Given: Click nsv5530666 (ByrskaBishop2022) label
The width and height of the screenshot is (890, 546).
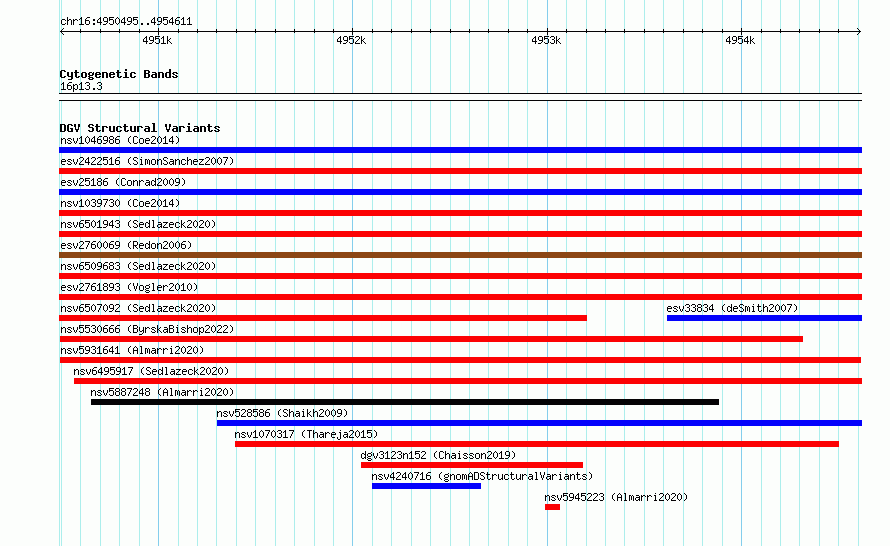Looking at the screenshot, I should [147, 329].
